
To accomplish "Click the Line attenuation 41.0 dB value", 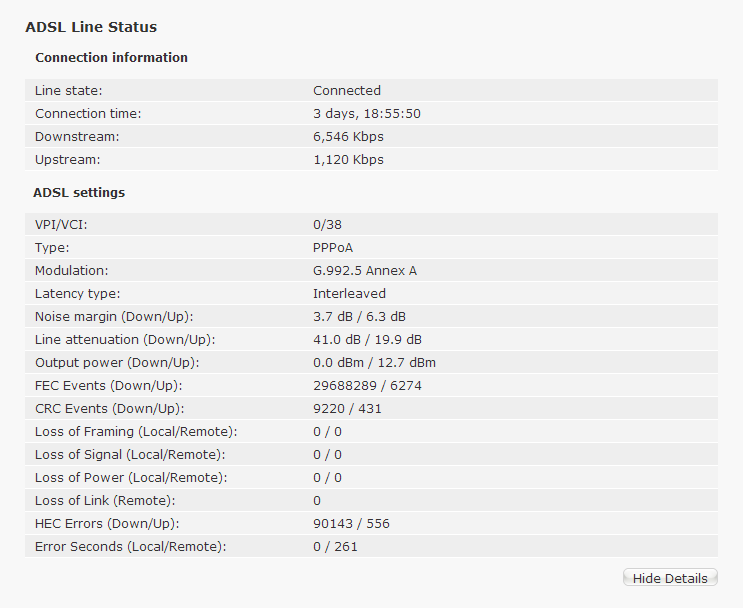I will coord(367,340).
